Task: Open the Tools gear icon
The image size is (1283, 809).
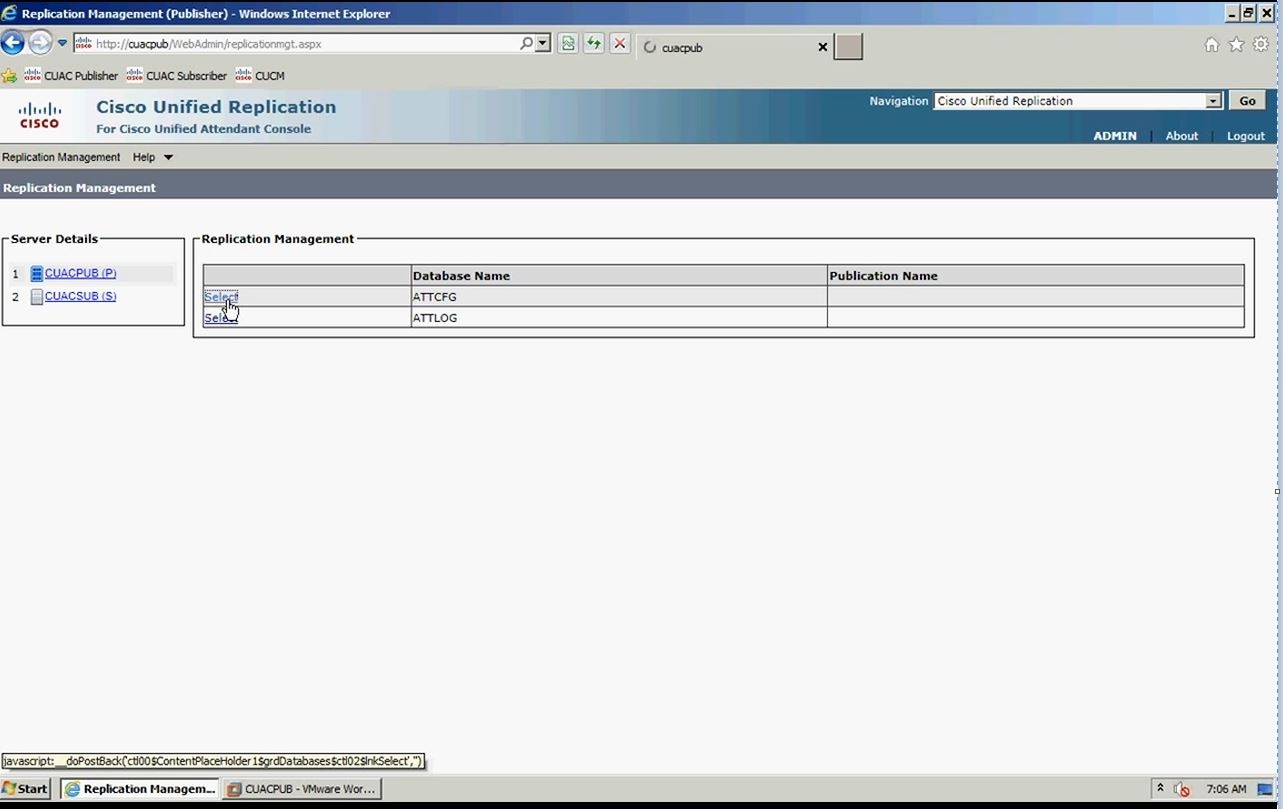Action: click(1261, 44)
